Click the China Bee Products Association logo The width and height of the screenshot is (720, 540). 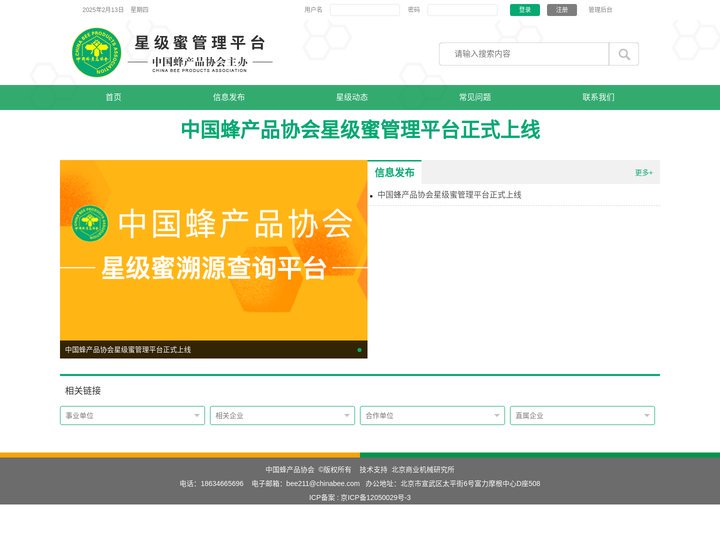click(96, 52)
